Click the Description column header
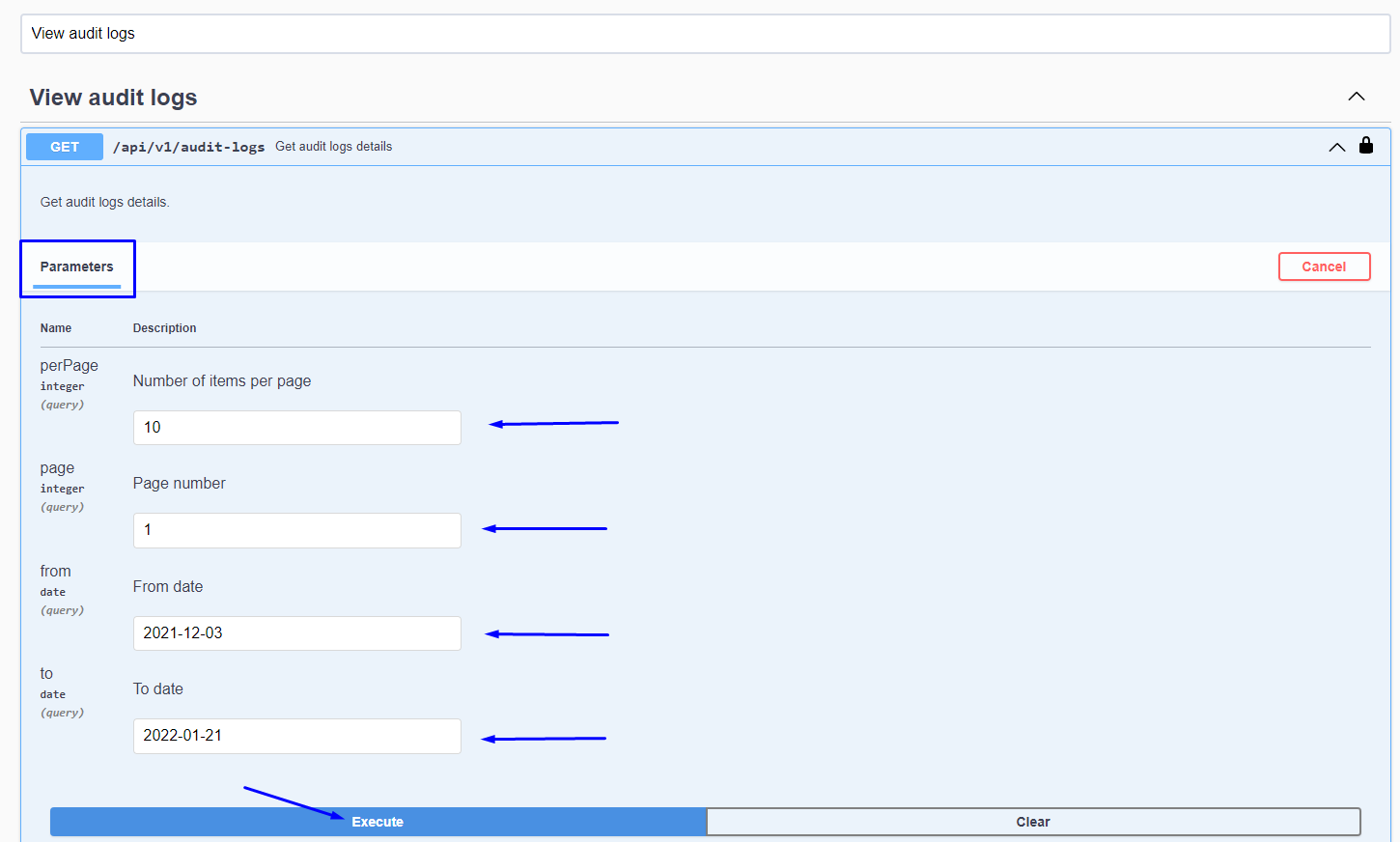This screenshot has height=842, width=1400. point(164,328)
